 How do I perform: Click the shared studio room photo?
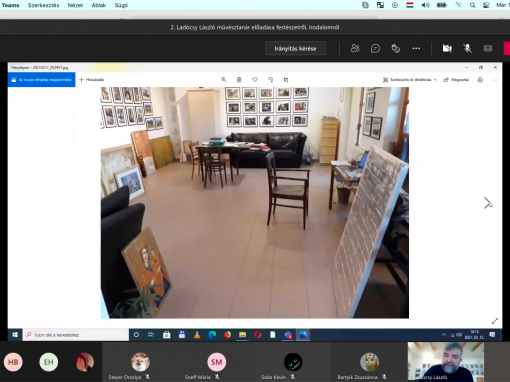click(255, 203)
